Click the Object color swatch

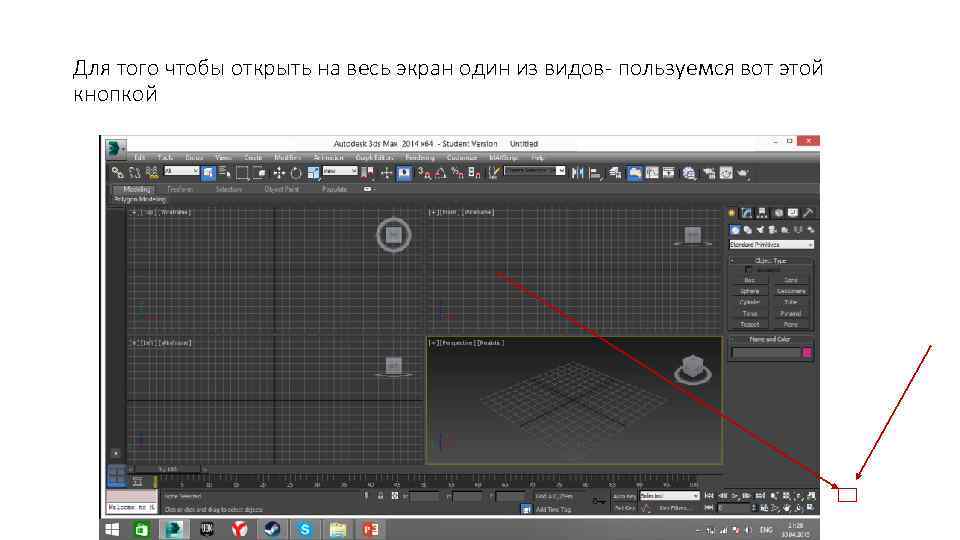click(x=807, y=352)
